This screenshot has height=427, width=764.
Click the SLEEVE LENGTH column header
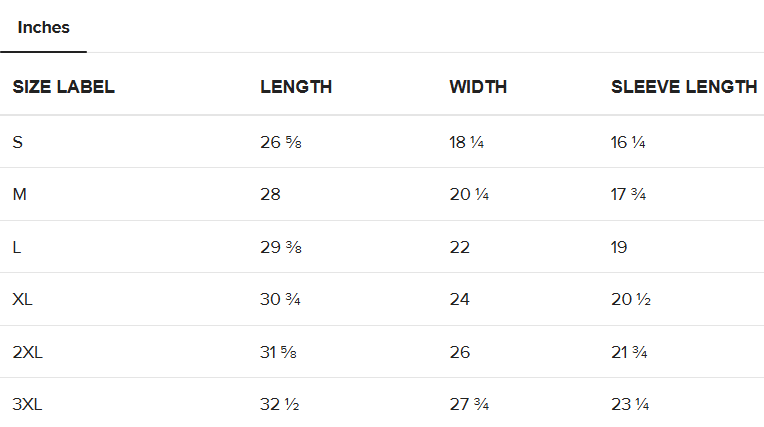(x=684, y=87)
